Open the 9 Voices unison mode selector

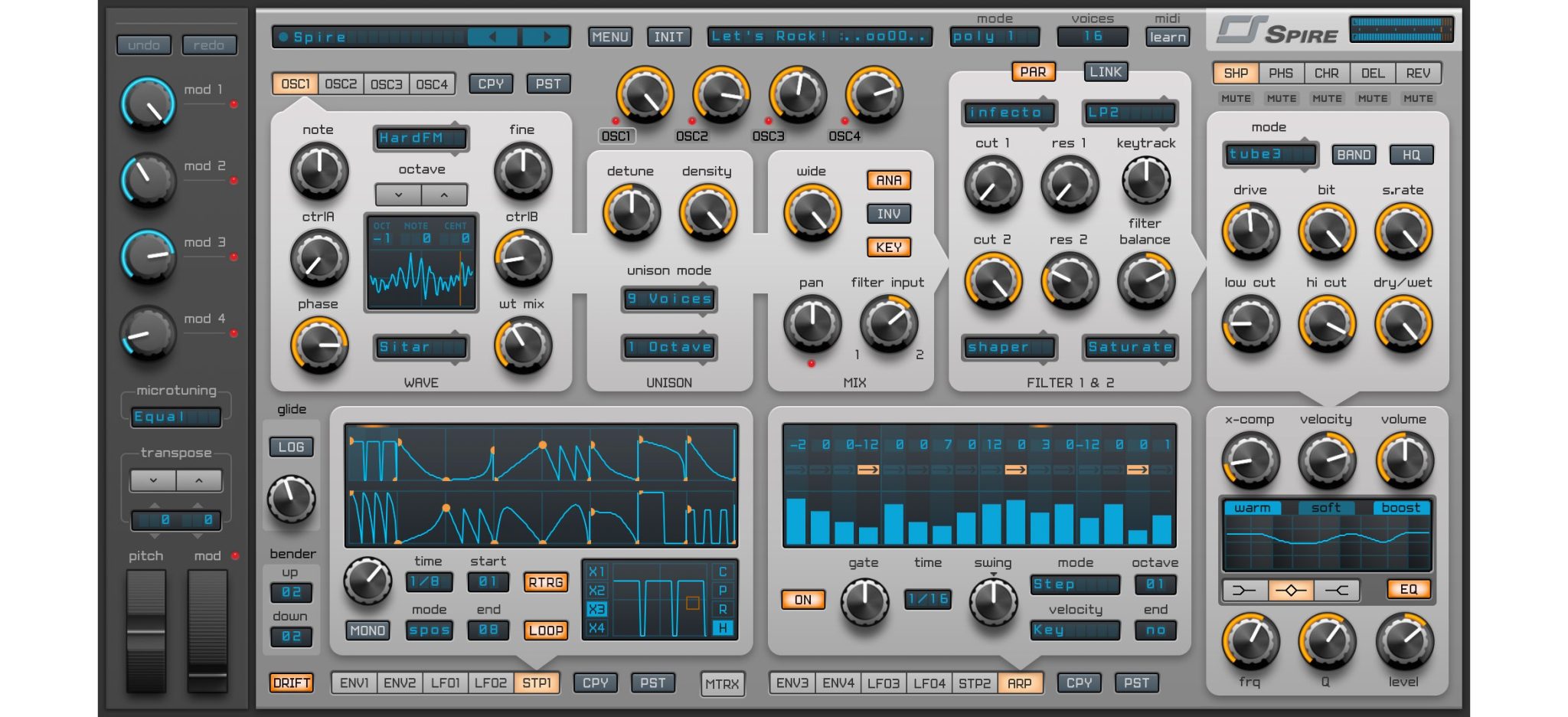tap(668, 300)
